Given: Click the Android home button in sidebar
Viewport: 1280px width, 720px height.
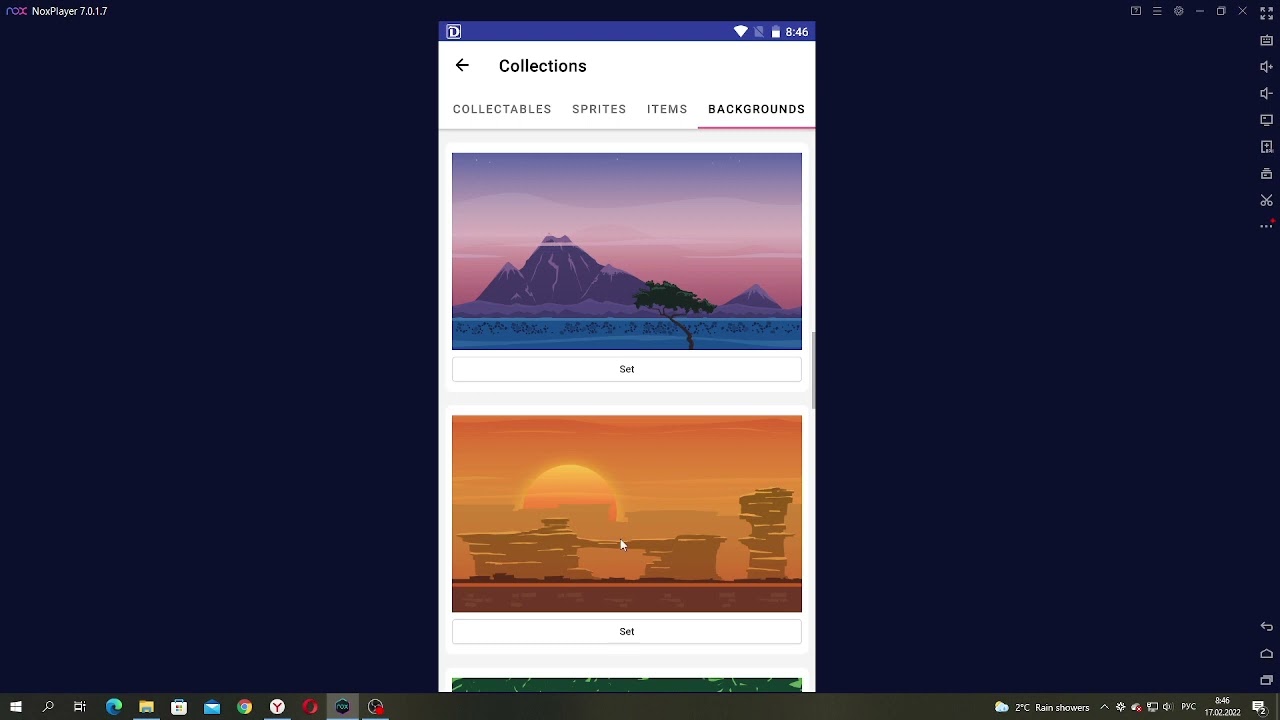Looking at the screenshot, I should pos(1266,654).
